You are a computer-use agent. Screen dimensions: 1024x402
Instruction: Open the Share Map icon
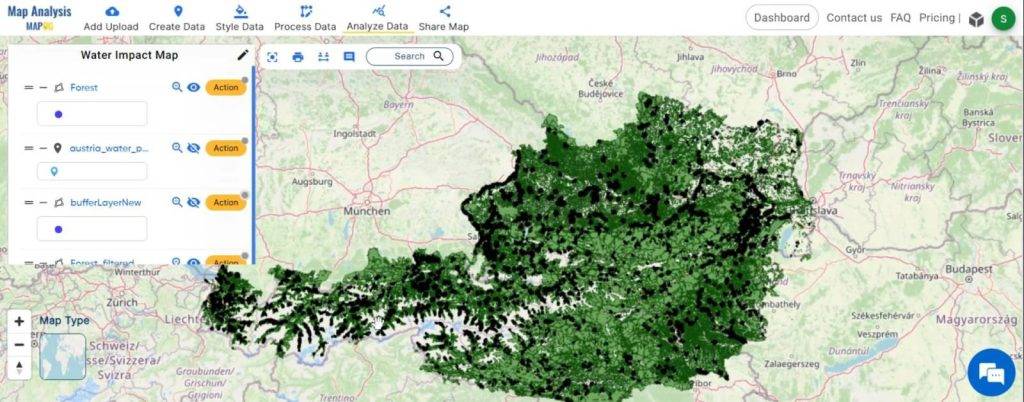(x=445, y=11)
